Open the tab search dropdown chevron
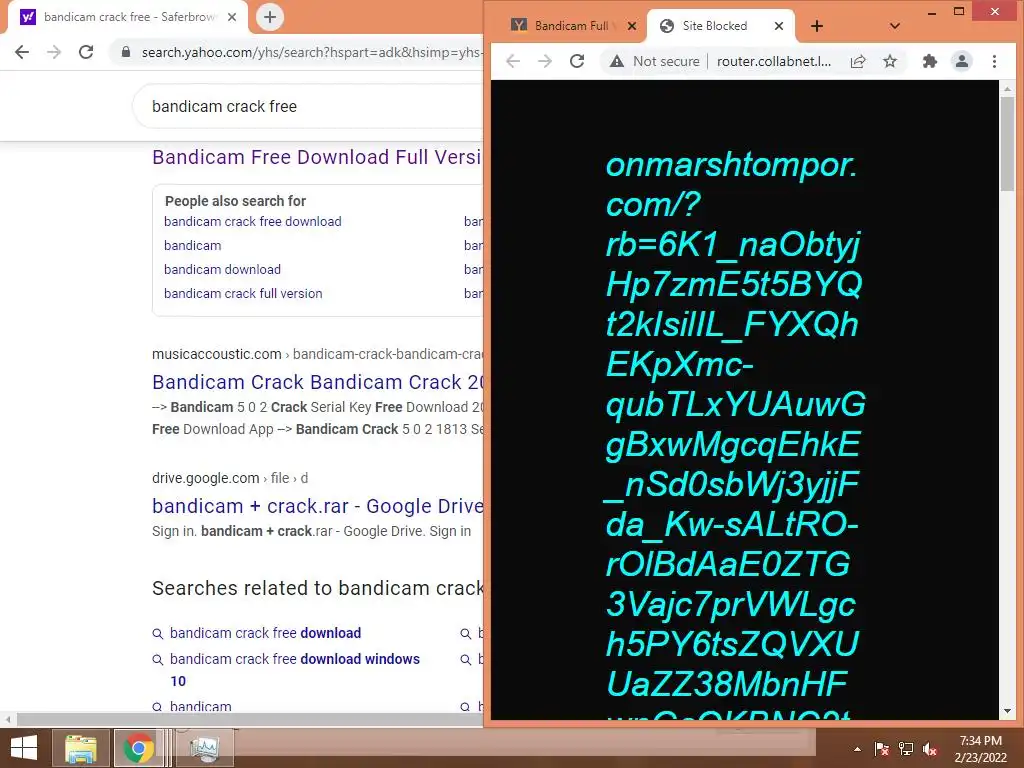 895,26
